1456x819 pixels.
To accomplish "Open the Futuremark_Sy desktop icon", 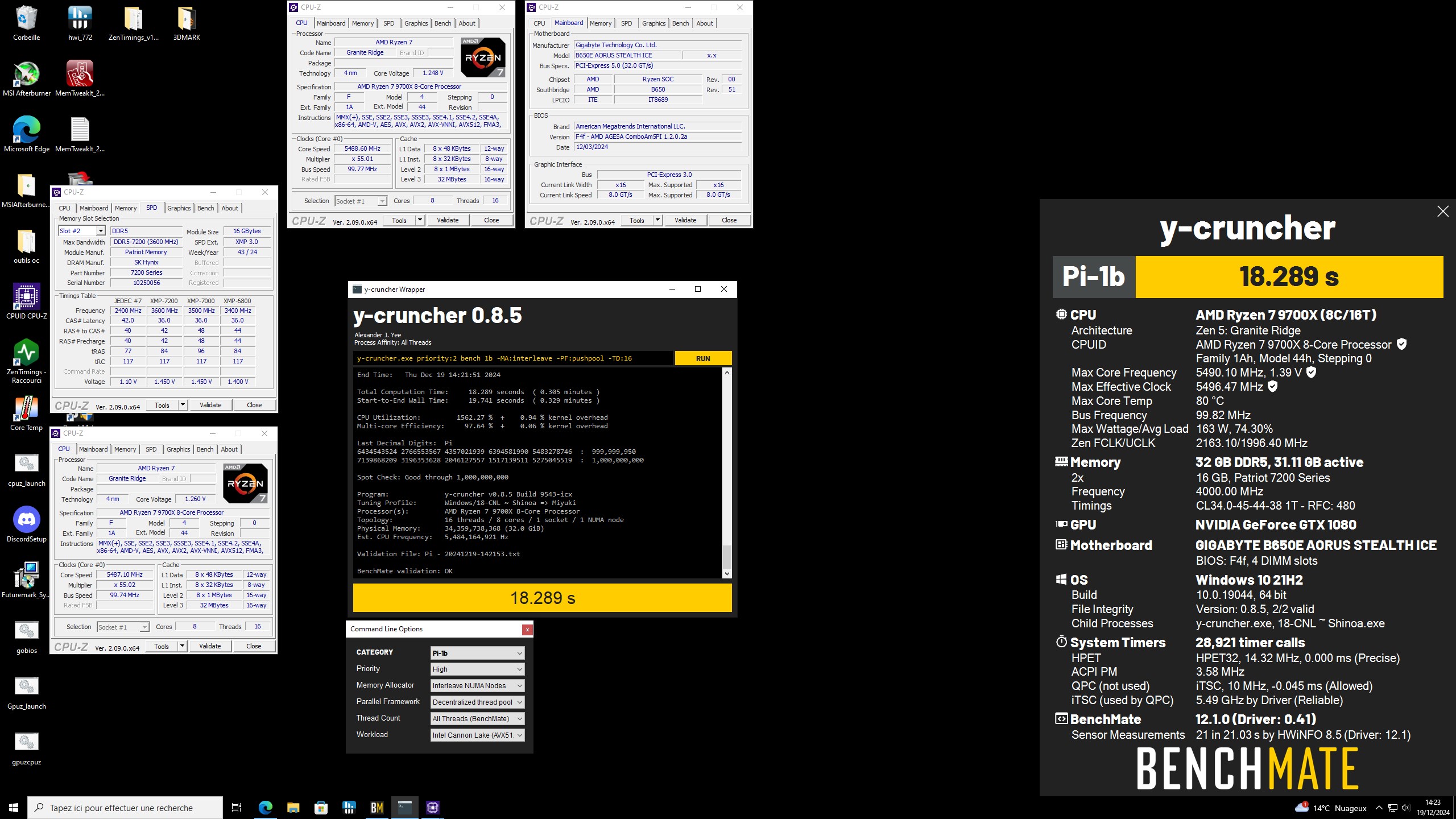I will click(x=26, y=580).
